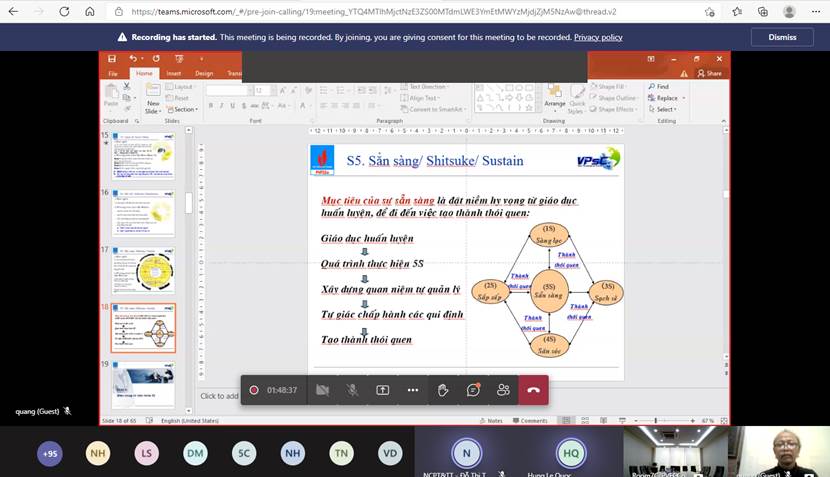Unmute the microphone in call controls
830x477 pixels.
[352, 390]
